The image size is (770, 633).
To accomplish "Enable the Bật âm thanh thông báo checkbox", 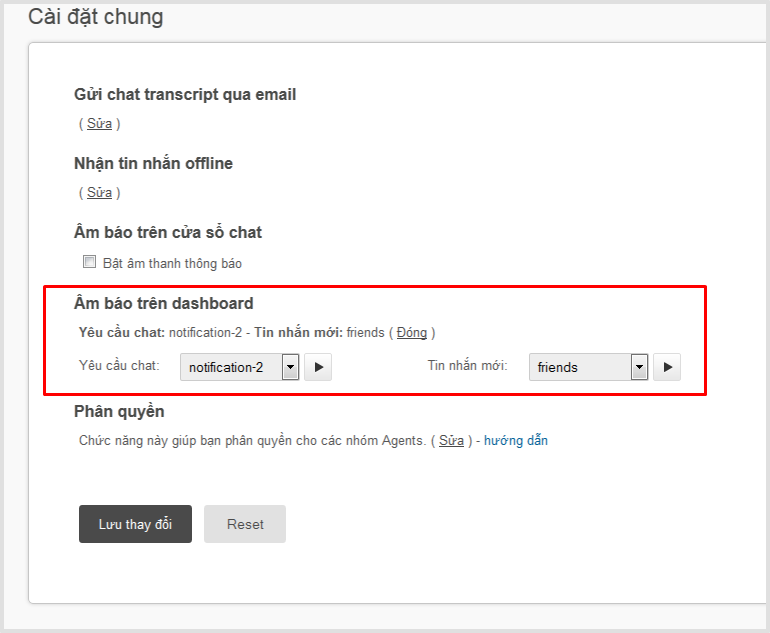I will click(x=89, y=262).
